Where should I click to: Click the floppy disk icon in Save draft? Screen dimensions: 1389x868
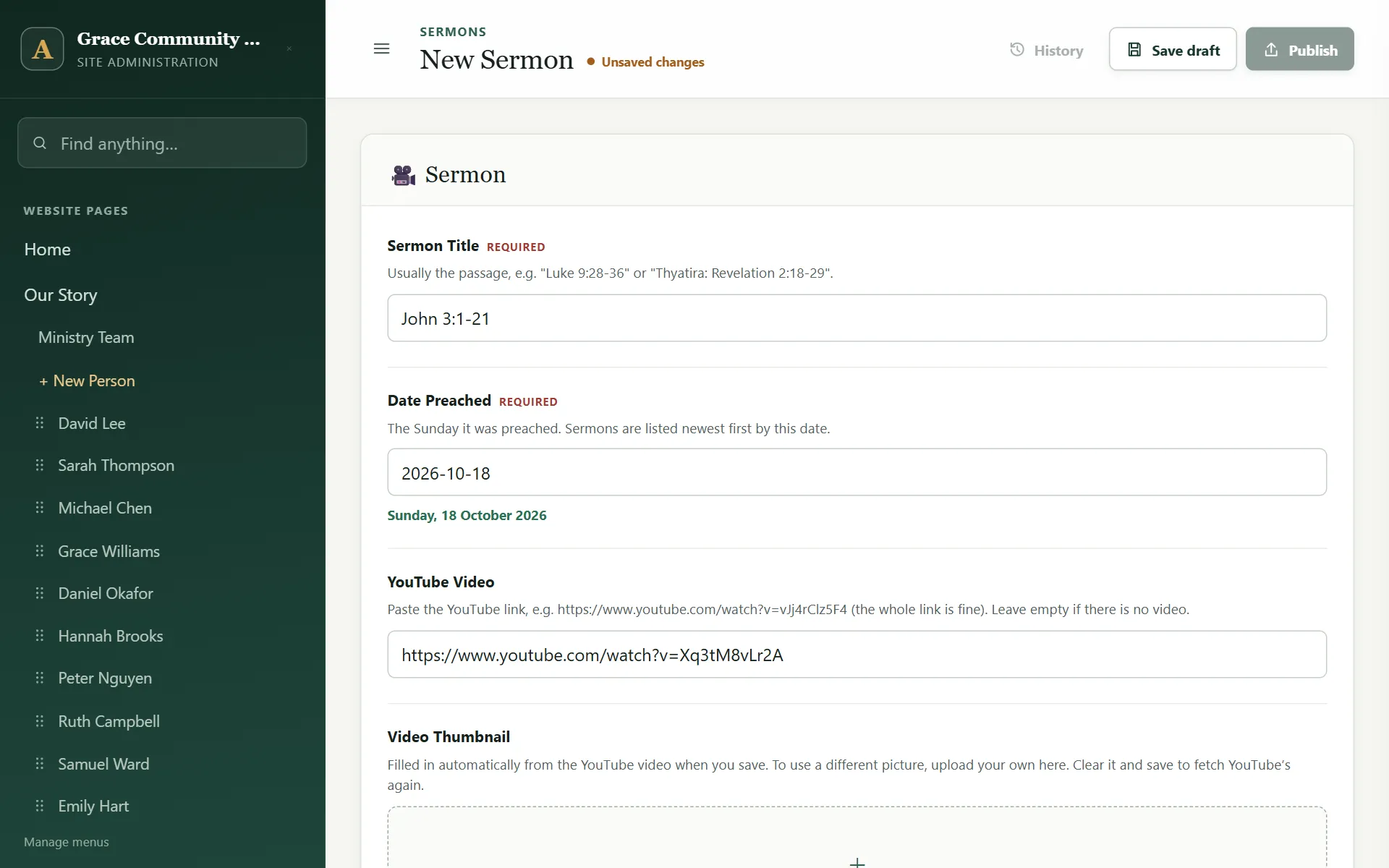[1134, 49]
